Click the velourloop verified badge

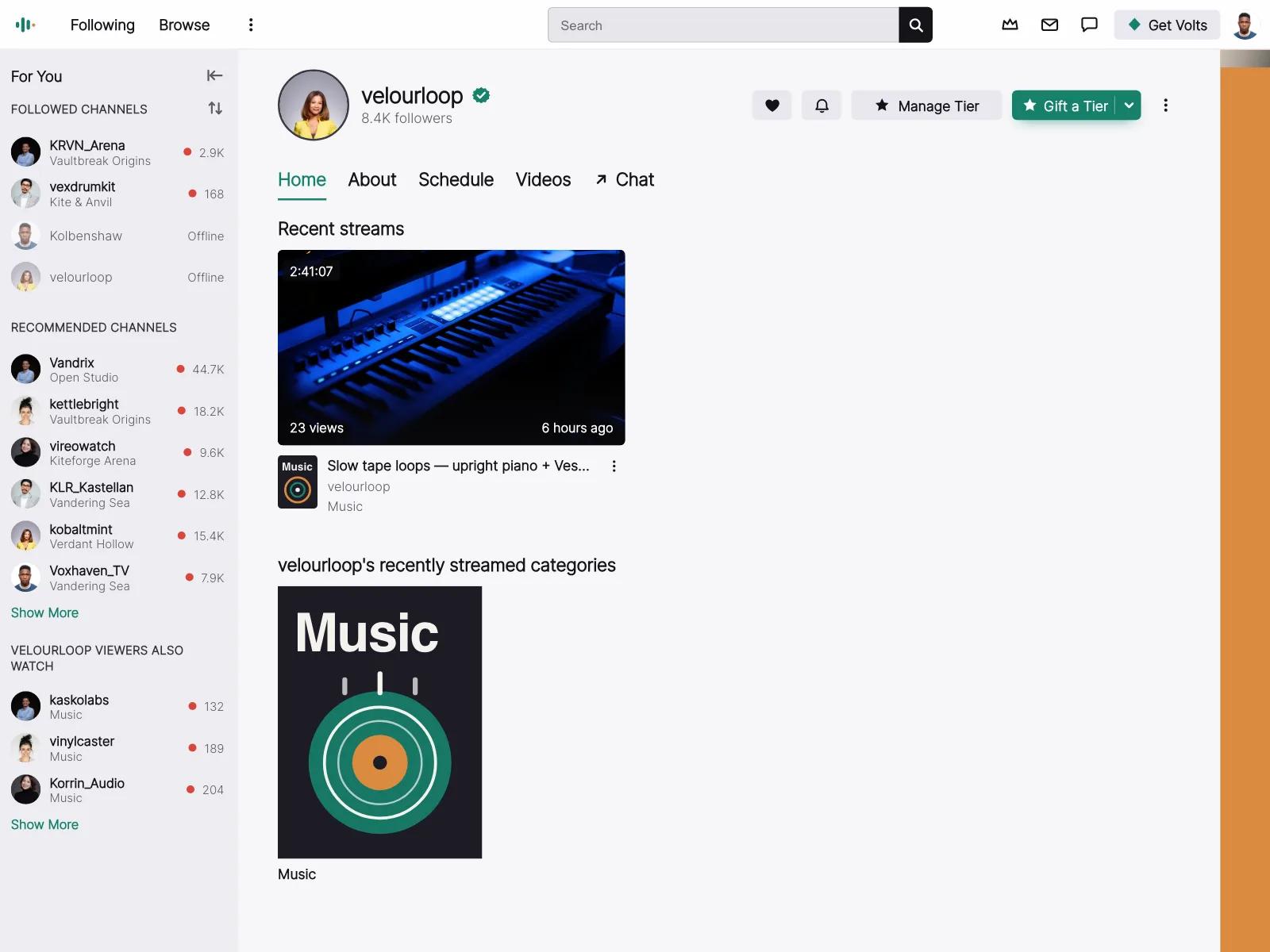(481, 95)
